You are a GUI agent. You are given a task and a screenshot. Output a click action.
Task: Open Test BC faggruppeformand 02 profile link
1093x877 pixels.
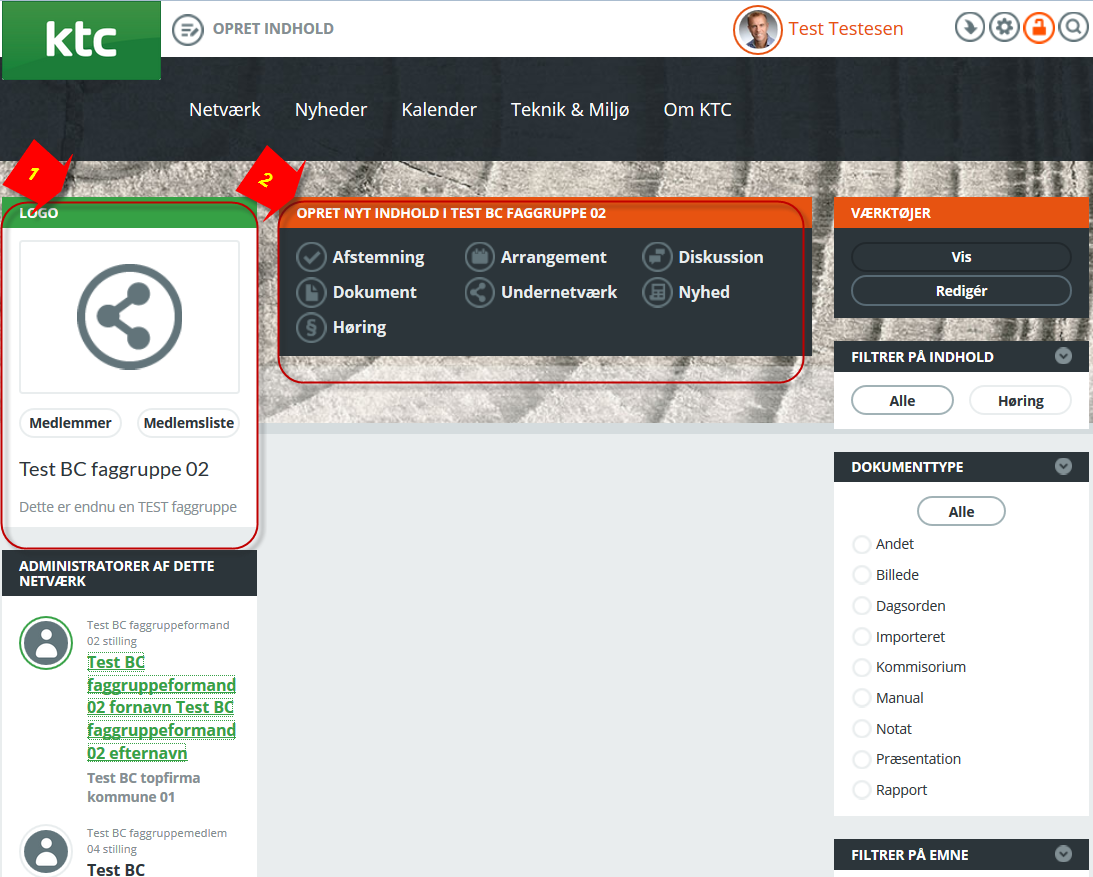(161, 708)
